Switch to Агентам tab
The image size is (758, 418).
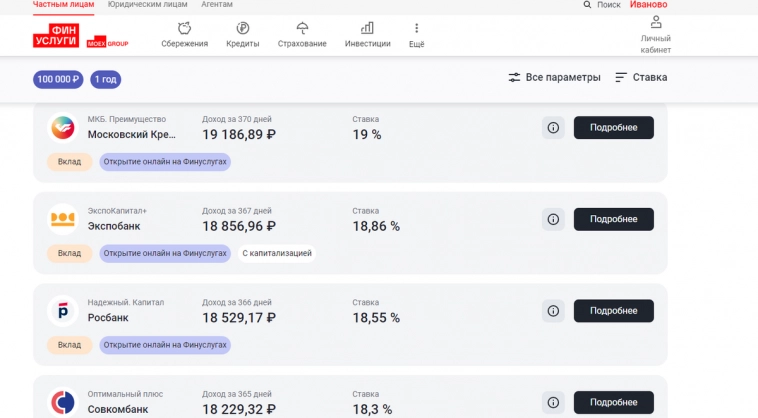pos(216,5)
